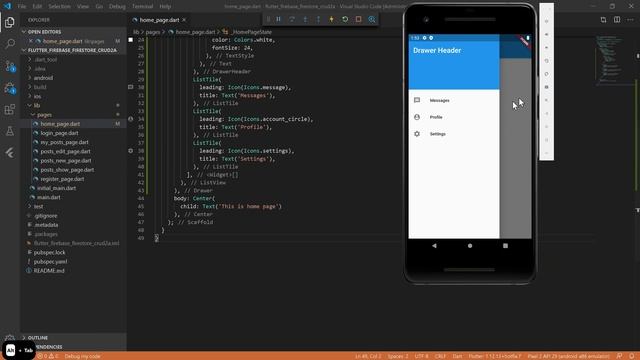This screenshot has height=360, width=640.
Task: Open login_page.dart in explorer
Action: coord(59,133)
